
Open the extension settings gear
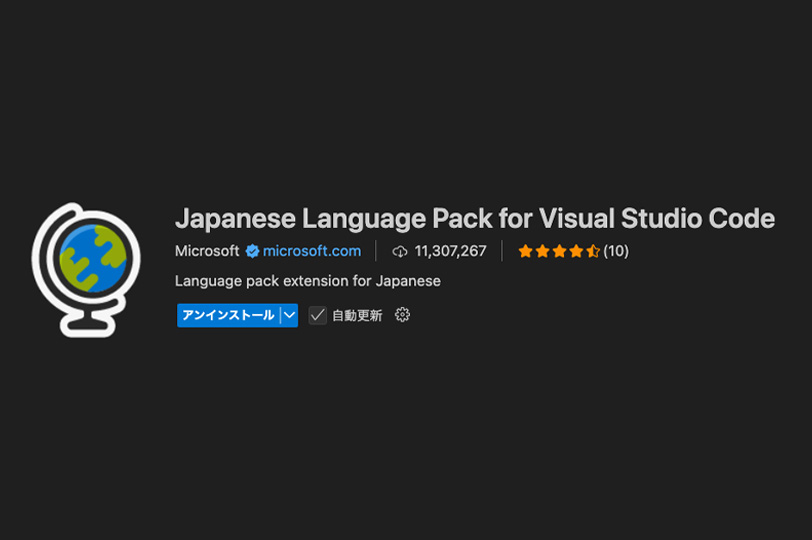(x=402, y=315)
